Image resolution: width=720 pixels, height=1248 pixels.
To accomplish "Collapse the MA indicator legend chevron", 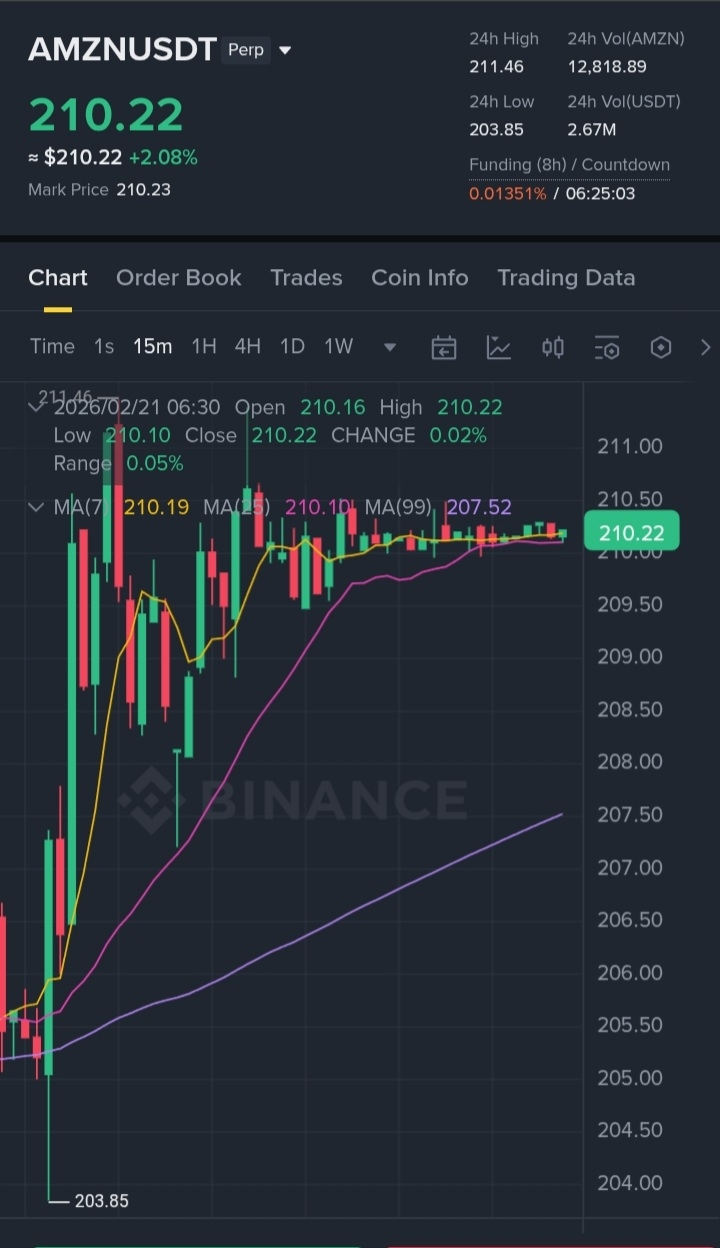I will coord(37,507).
